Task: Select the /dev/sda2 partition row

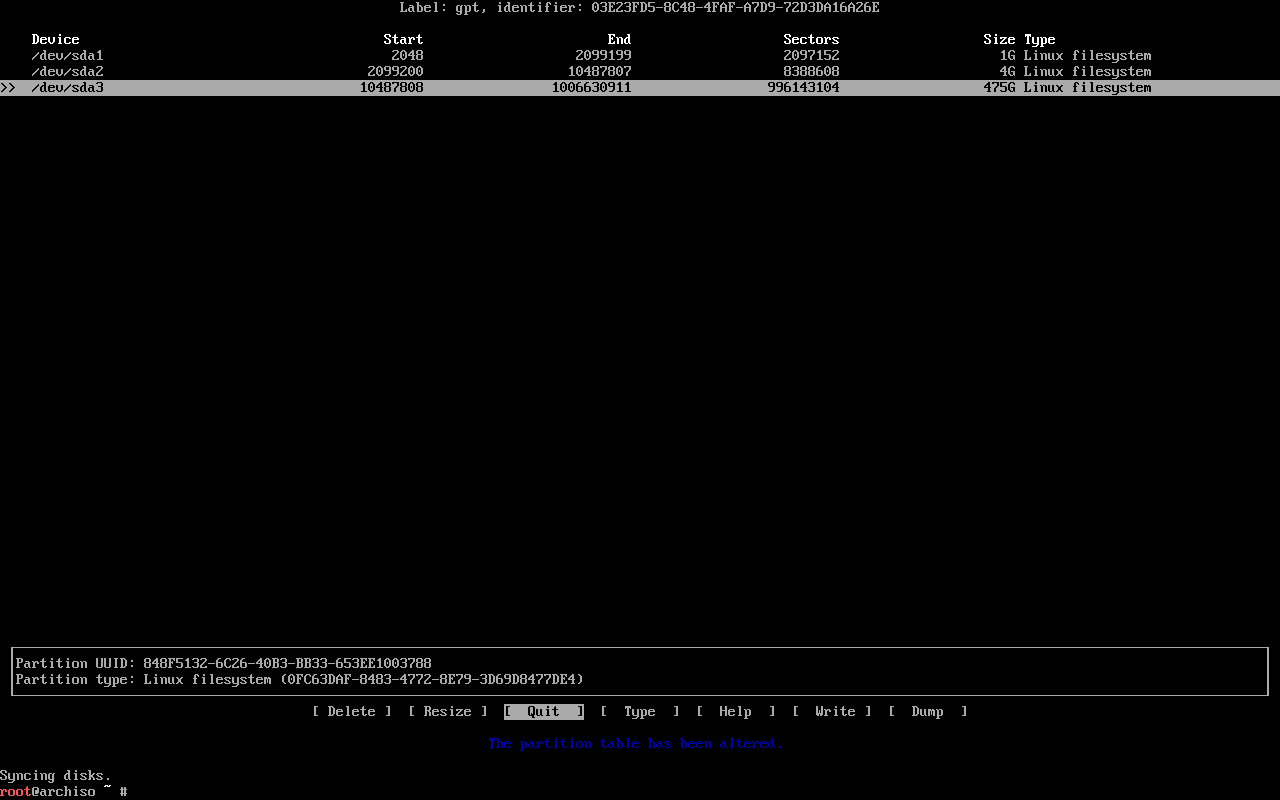Action: [x=67, y=71]
